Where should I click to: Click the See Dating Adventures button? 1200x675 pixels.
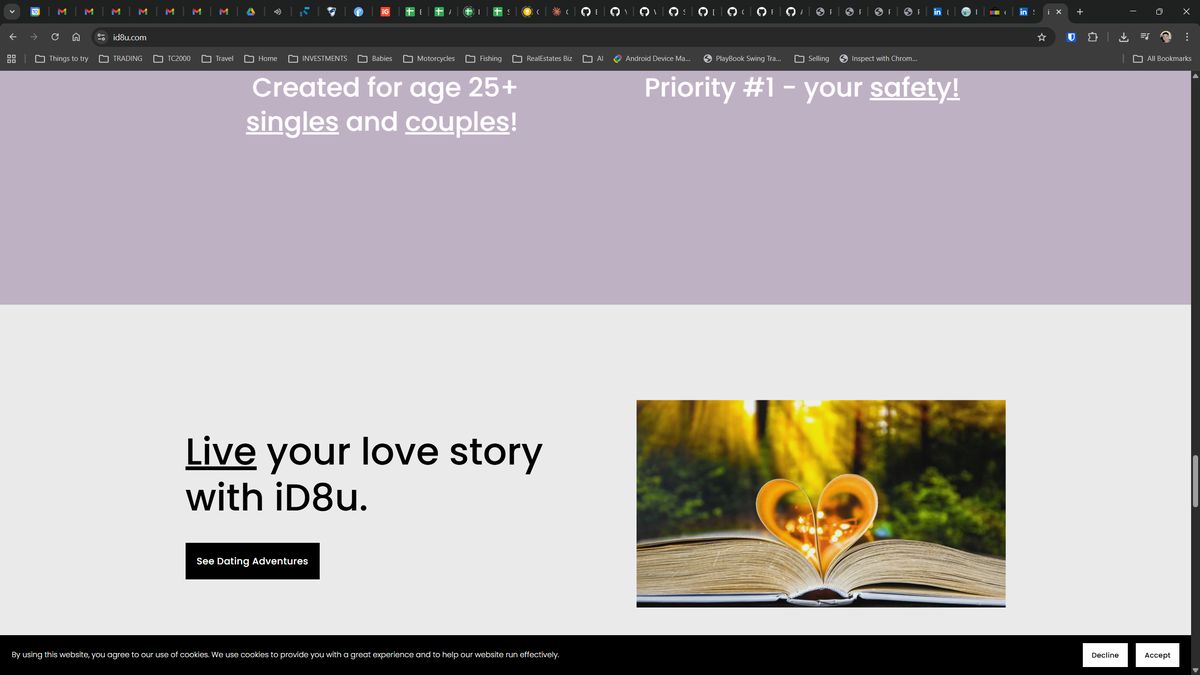pyautogui.click(x=252, y=561)
